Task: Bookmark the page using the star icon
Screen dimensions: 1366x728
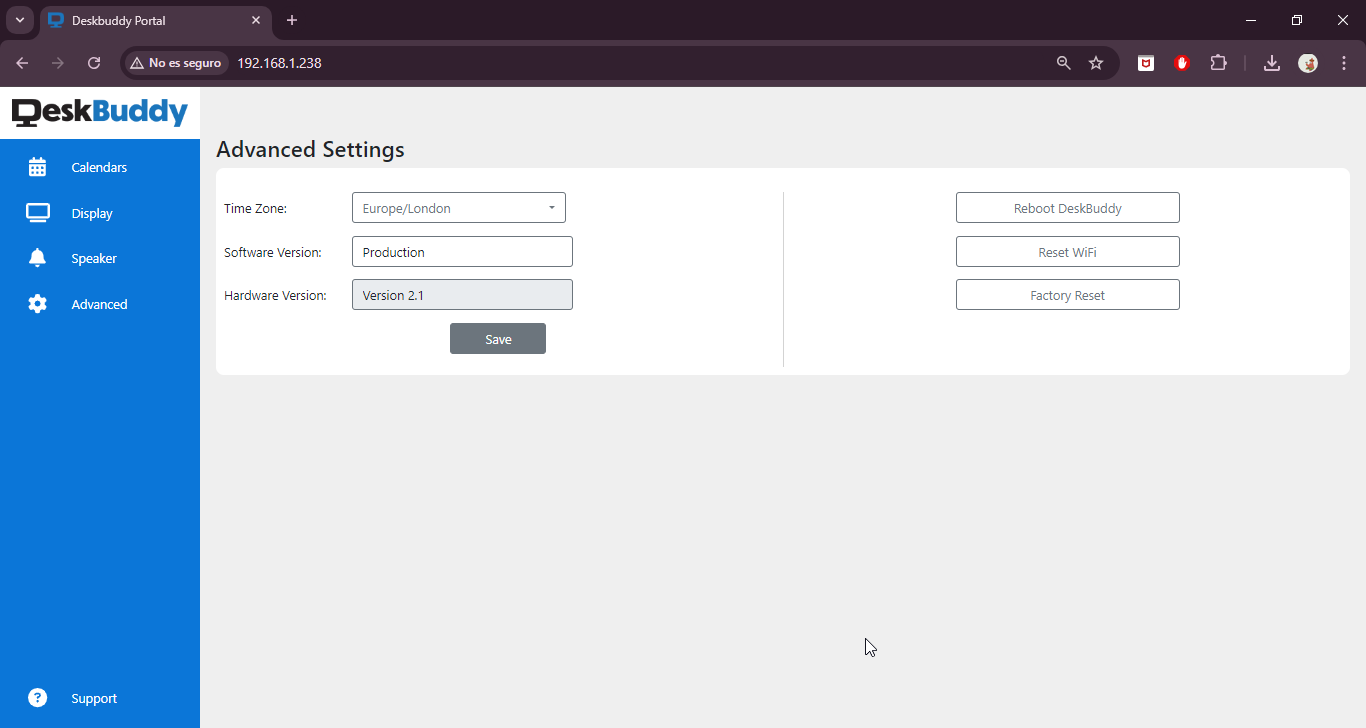Action: [x=1096, y=62]
